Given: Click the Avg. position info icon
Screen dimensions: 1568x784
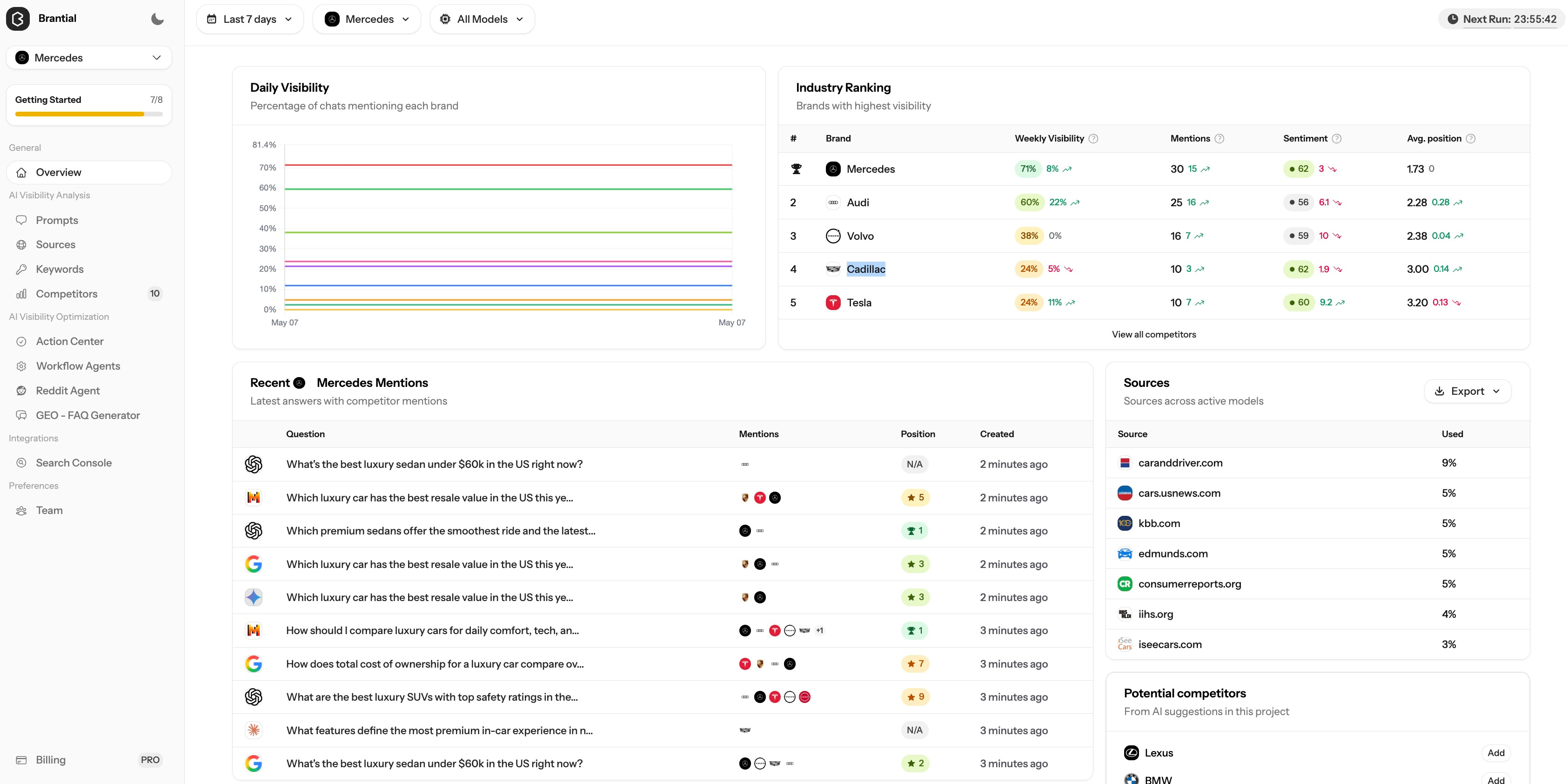Looking at the screenshot, I should (x=1471, y=139).
